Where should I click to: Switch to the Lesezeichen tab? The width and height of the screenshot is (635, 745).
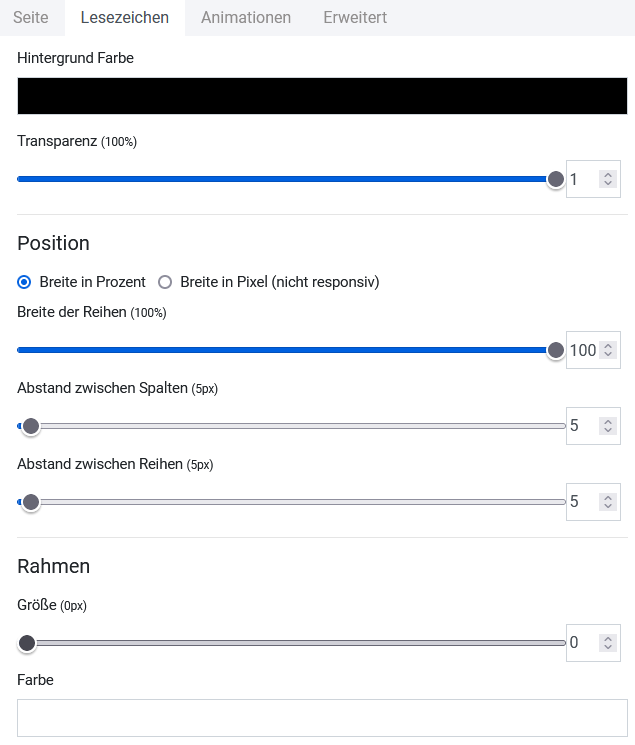point(124,18)
